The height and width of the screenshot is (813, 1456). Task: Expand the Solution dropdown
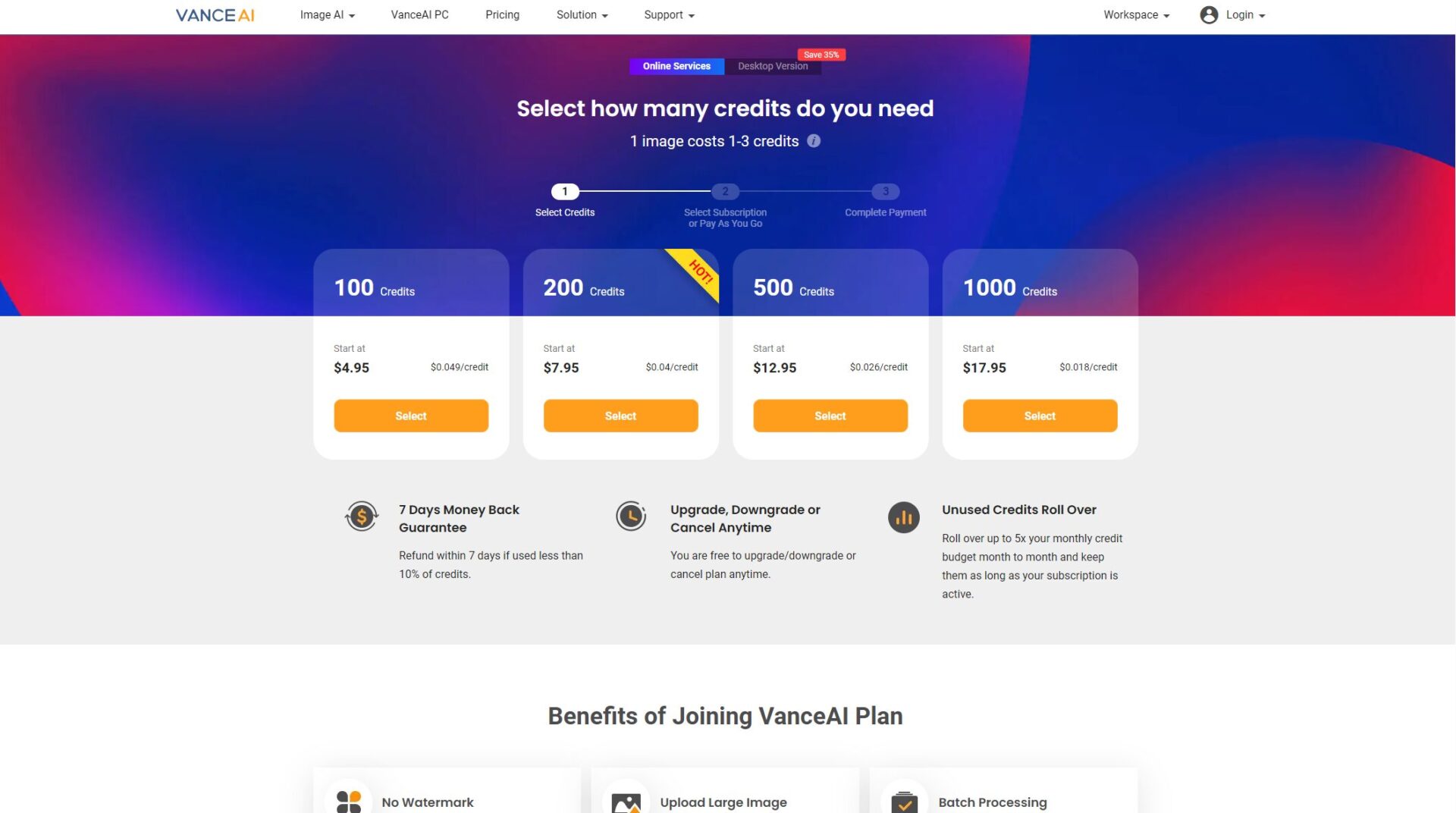581,14
